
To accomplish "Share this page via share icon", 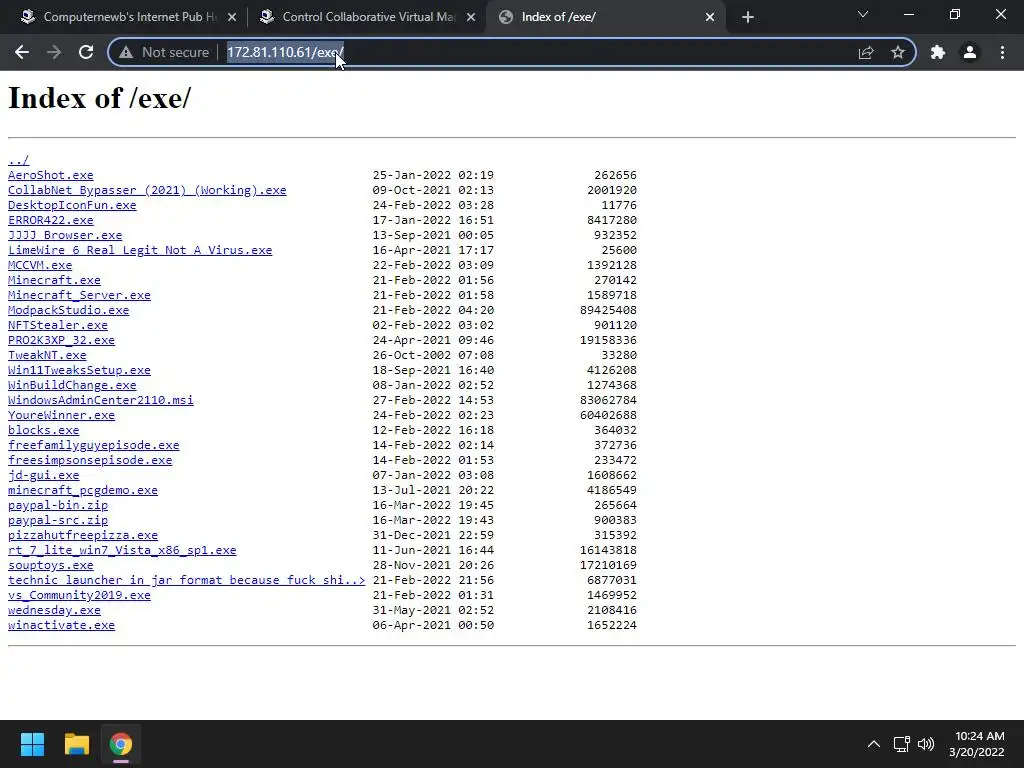I will [866, 52].
